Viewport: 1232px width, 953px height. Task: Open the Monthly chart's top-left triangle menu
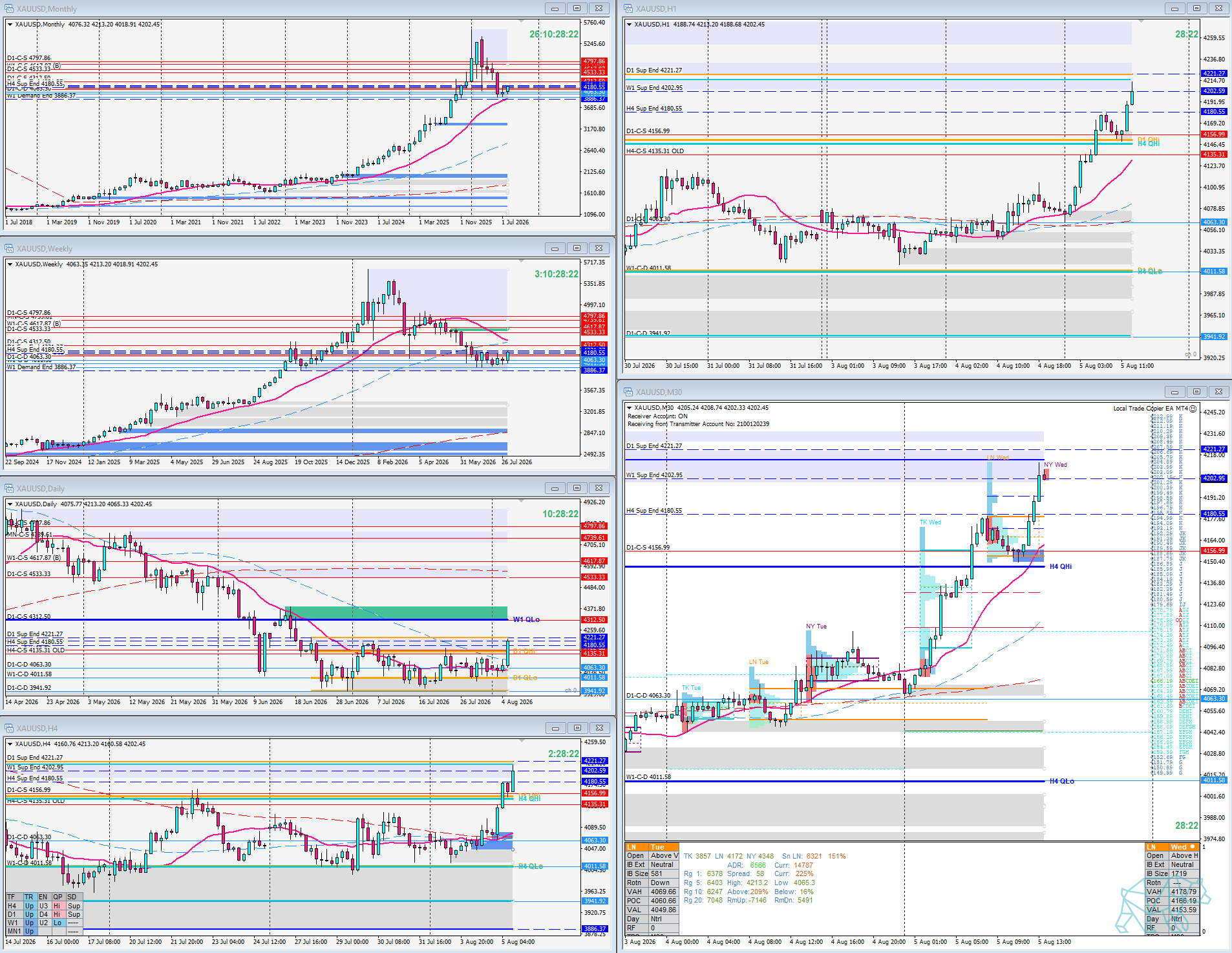(10, 25)
